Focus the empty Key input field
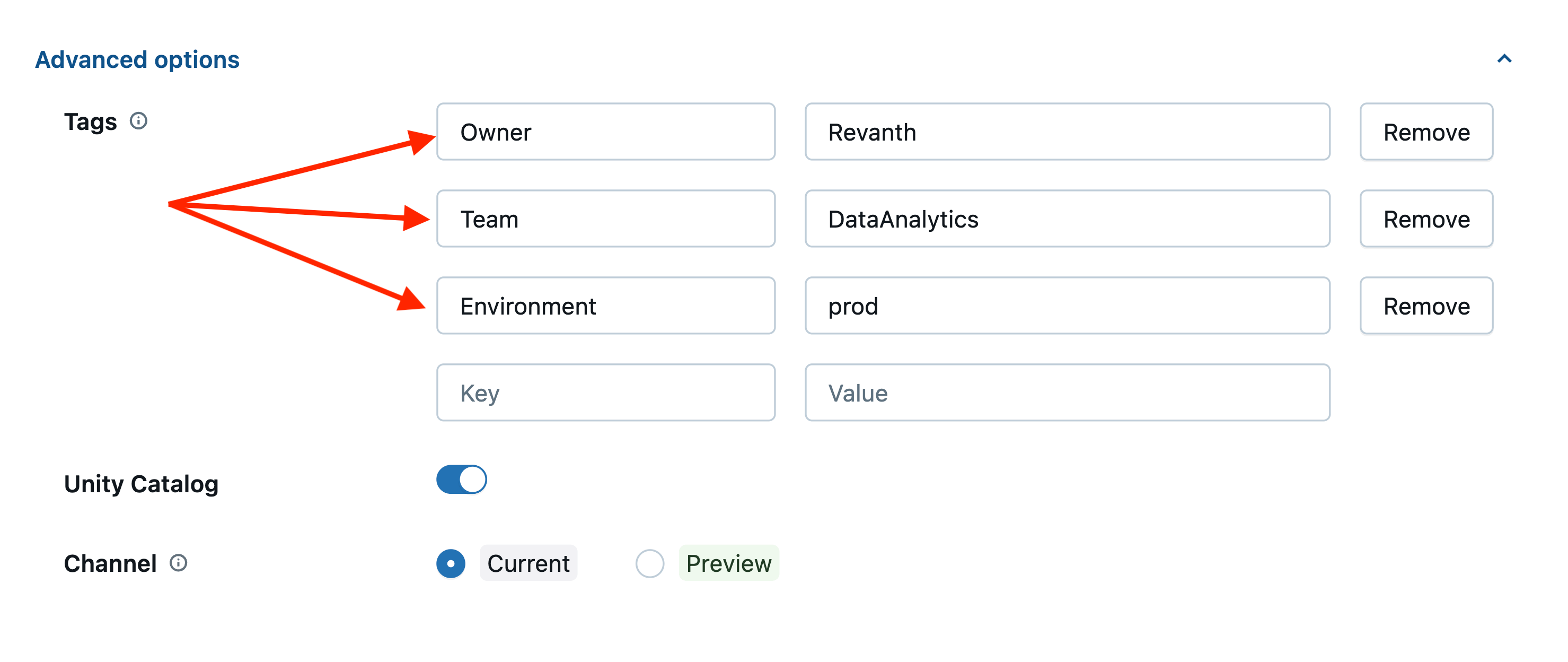Screen dimensions: 1568x662 point(606,393)
